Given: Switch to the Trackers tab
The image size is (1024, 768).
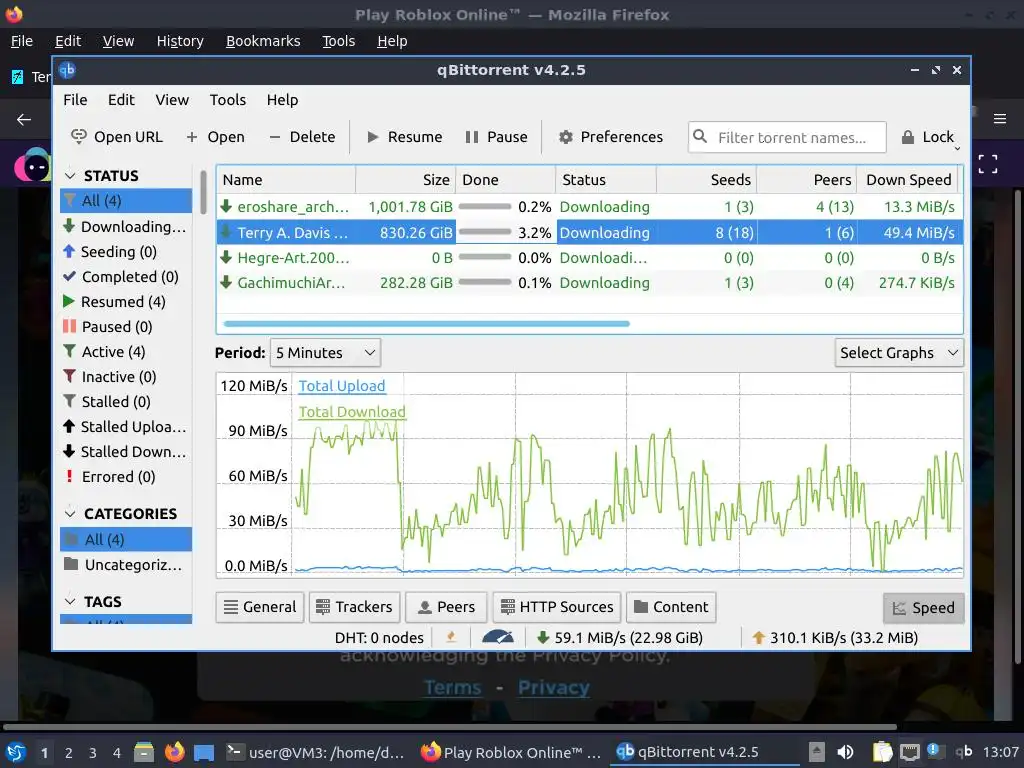Looking at the screenshot, I should click(354, 607).
